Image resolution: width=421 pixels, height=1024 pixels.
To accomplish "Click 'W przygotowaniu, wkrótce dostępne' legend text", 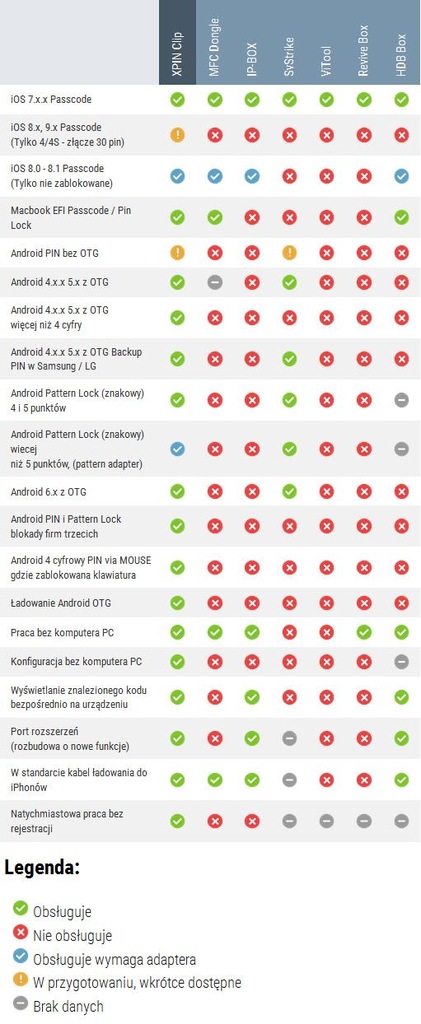I will (137, 982).
